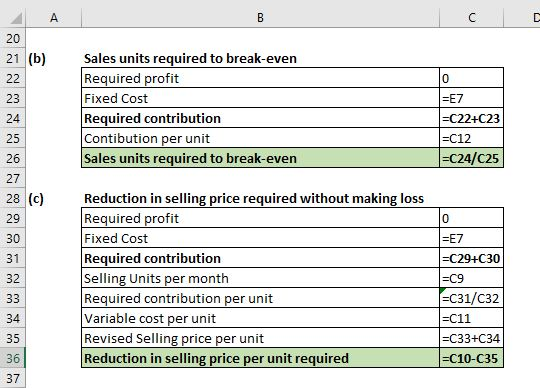Select cell with formula =C33+C34
Viewport: 540px width, 388px height.
click(471, 338)
